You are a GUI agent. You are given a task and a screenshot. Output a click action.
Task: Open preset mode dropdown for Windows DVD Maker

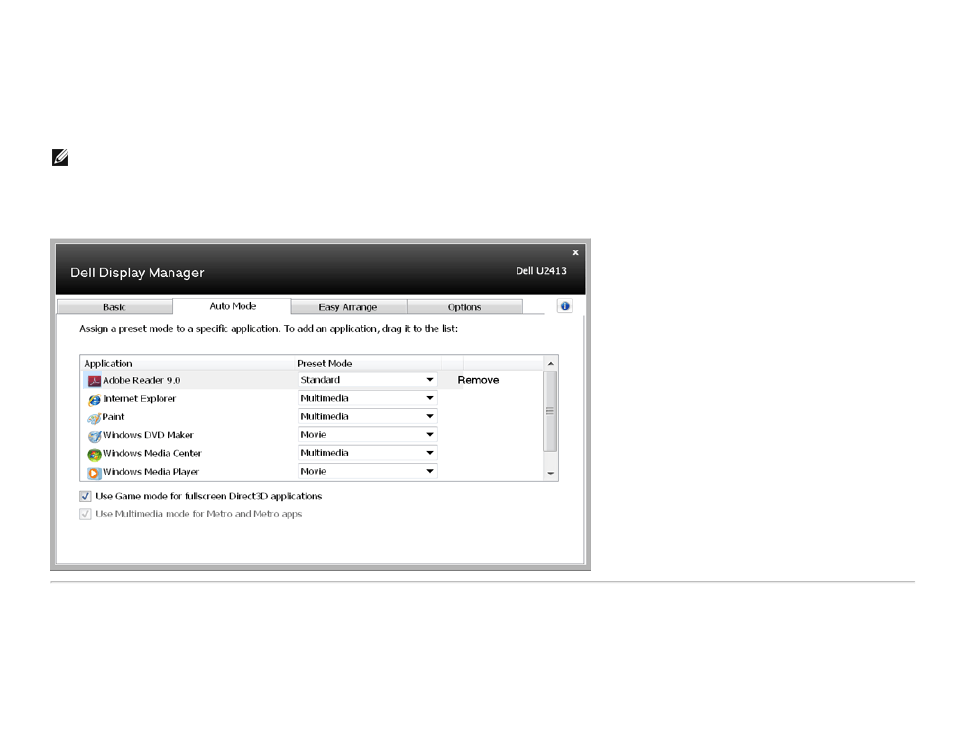(367, 435)
